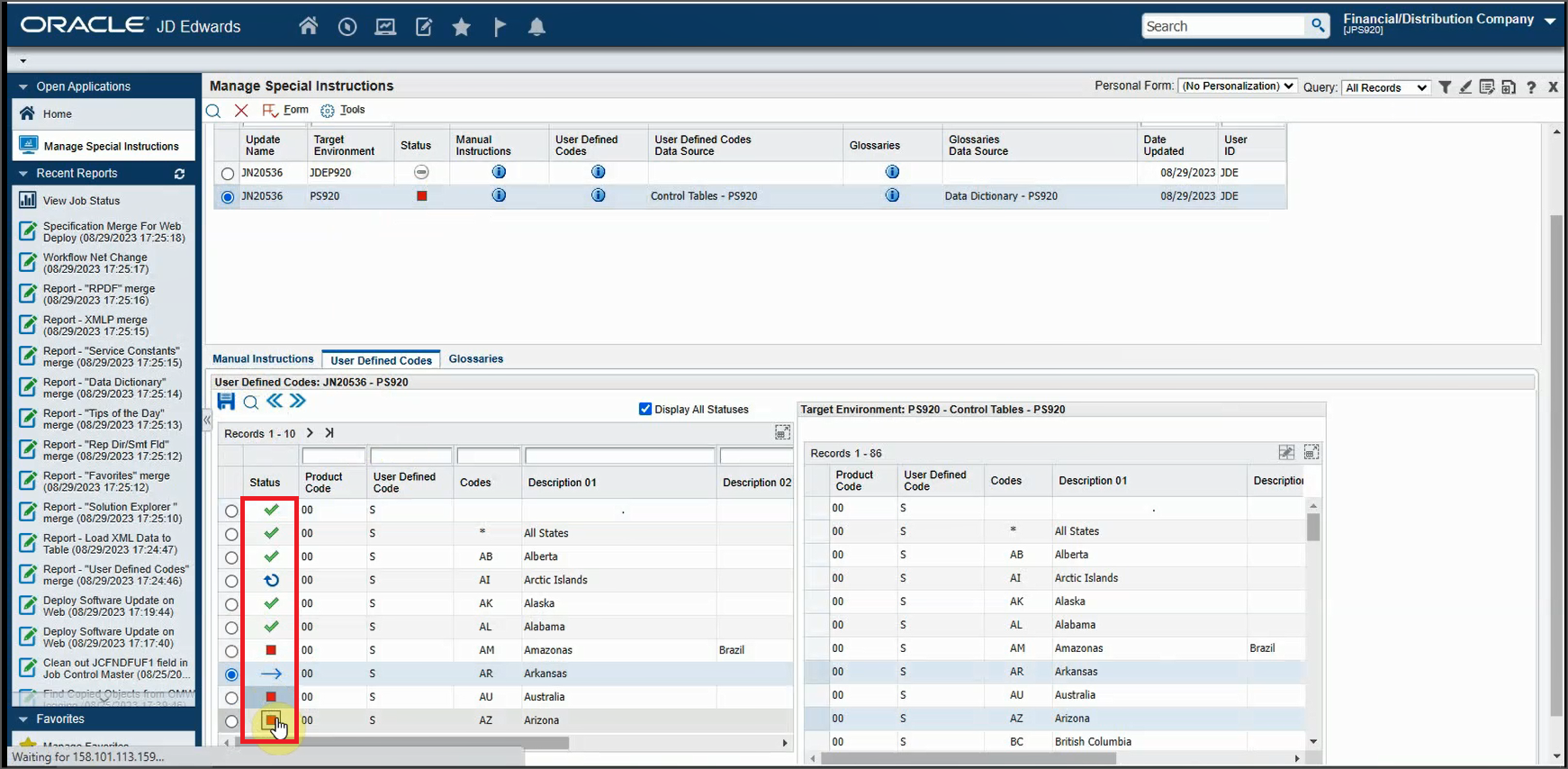Maximize the target environment grid
The image size is (1568, 769).
pos(1311,452)
